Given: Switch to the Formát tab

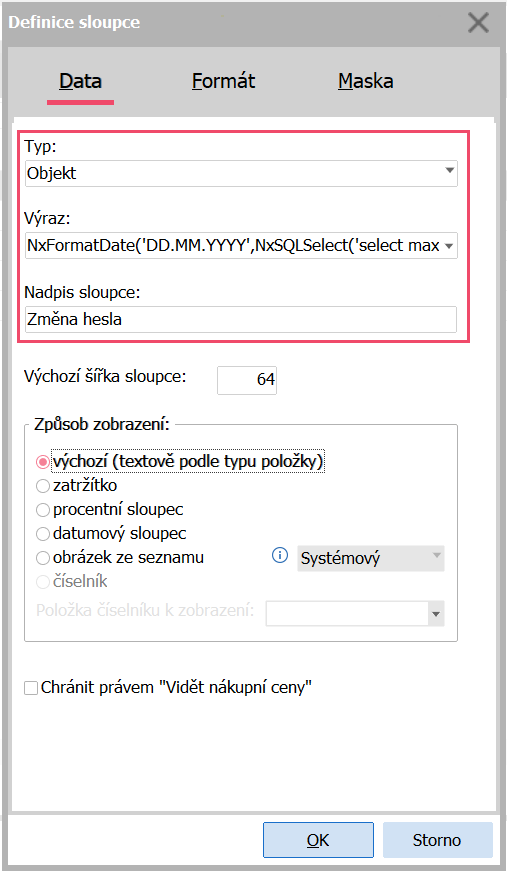Looking at the screenshot, I should (223, 81).
